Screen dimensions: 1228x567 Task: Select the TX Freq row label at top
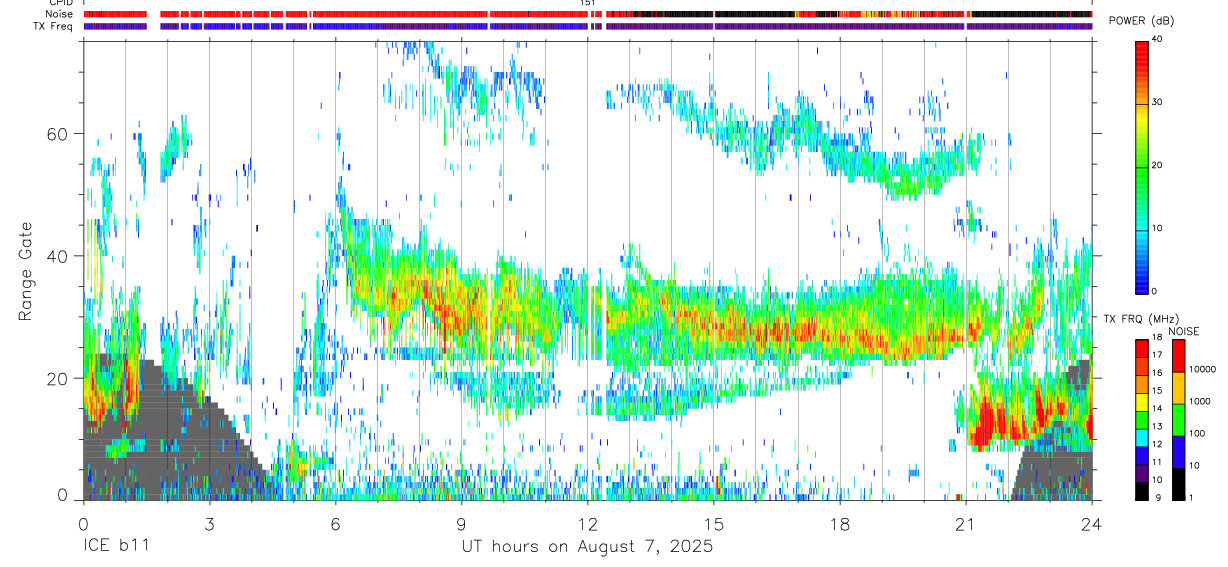click(x=53, y=26)
